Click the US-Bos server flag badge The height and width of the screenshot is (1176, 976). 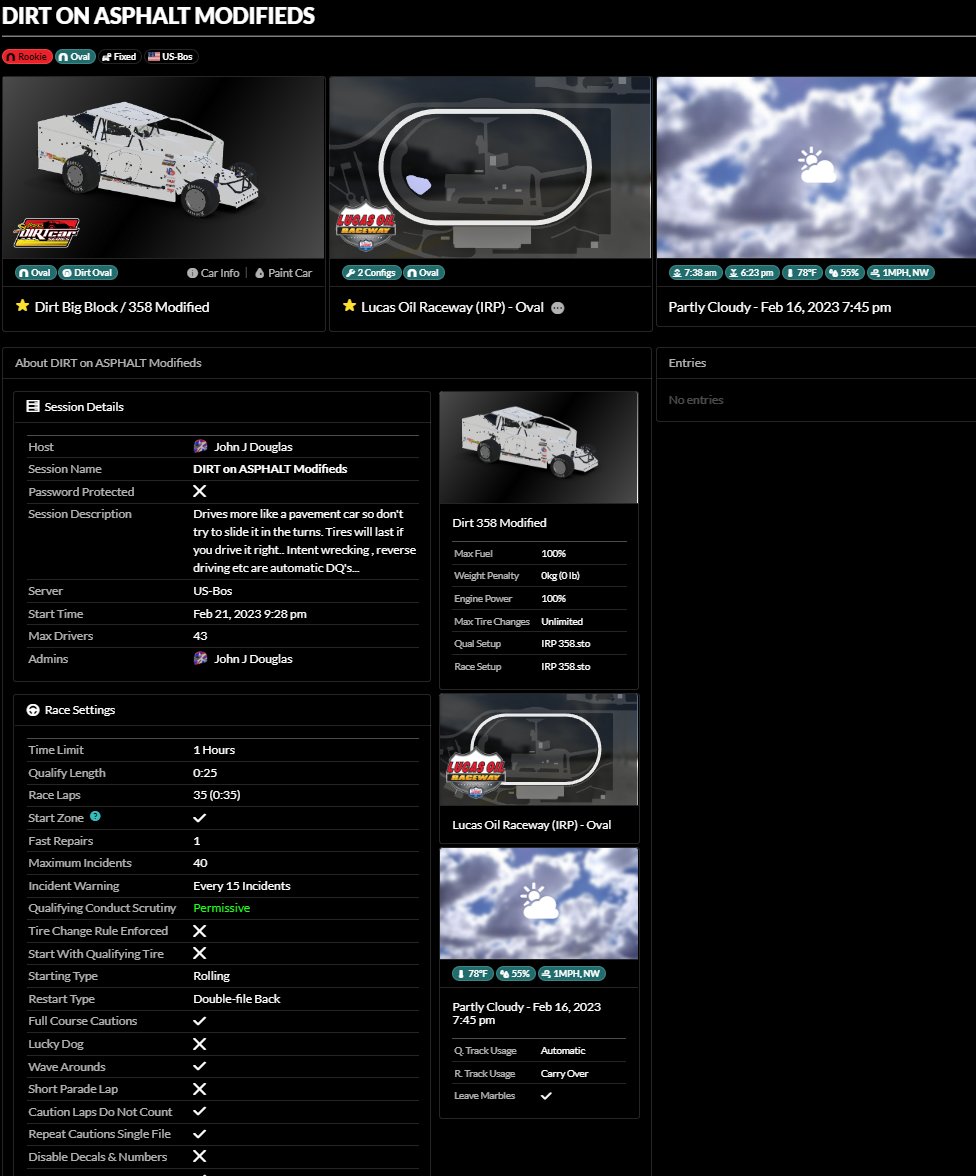170,57
